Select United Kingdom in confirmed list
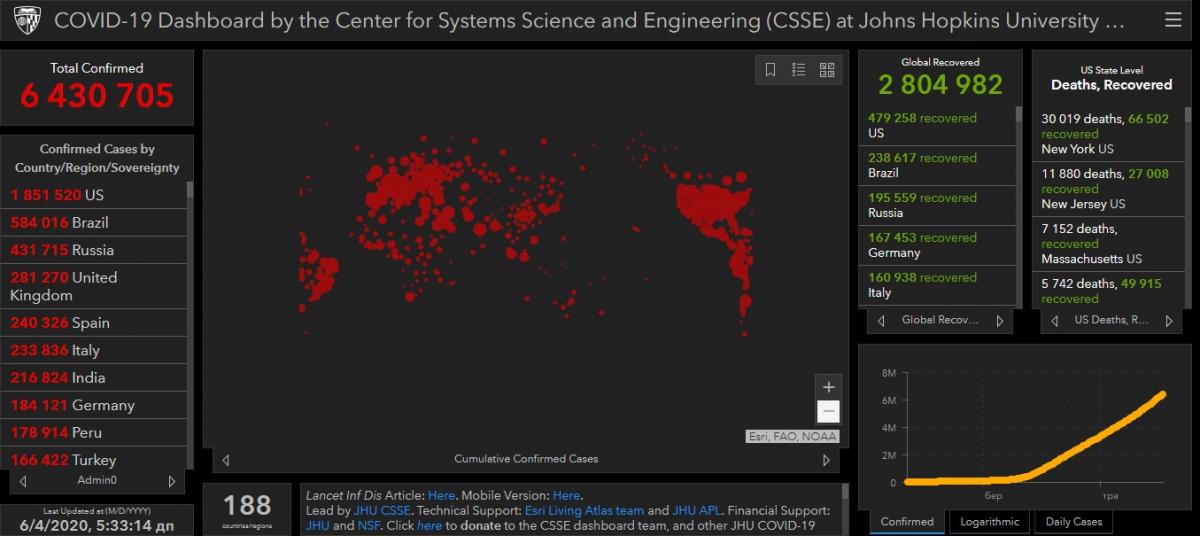1200x536 pixels. [x=94, y=286]
